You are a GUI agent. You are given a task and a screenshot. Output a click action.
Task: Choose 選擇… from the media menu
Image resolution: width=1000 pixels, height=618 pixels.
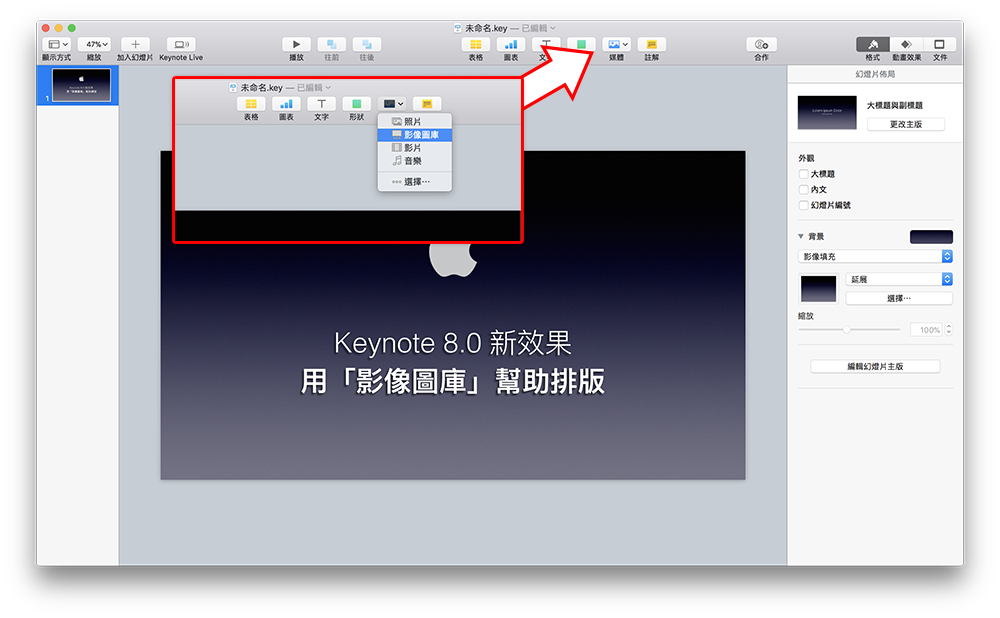coord(415,182)
